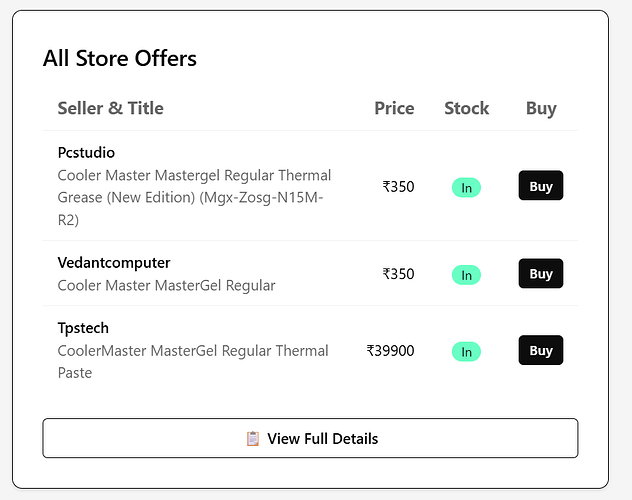Click the Mastergel Regular Thermal Grease title
This screenshot has width=632, height=500.
pos(194,197)
